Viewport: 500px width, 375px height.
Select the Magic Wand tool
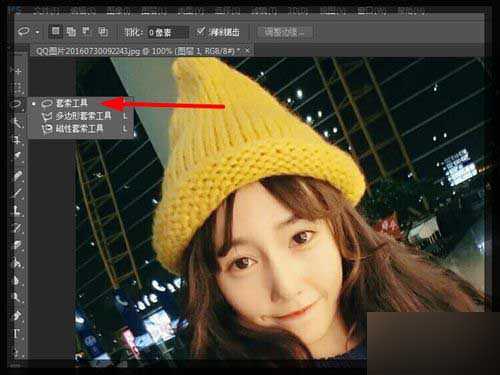click(x=17, y=122)
